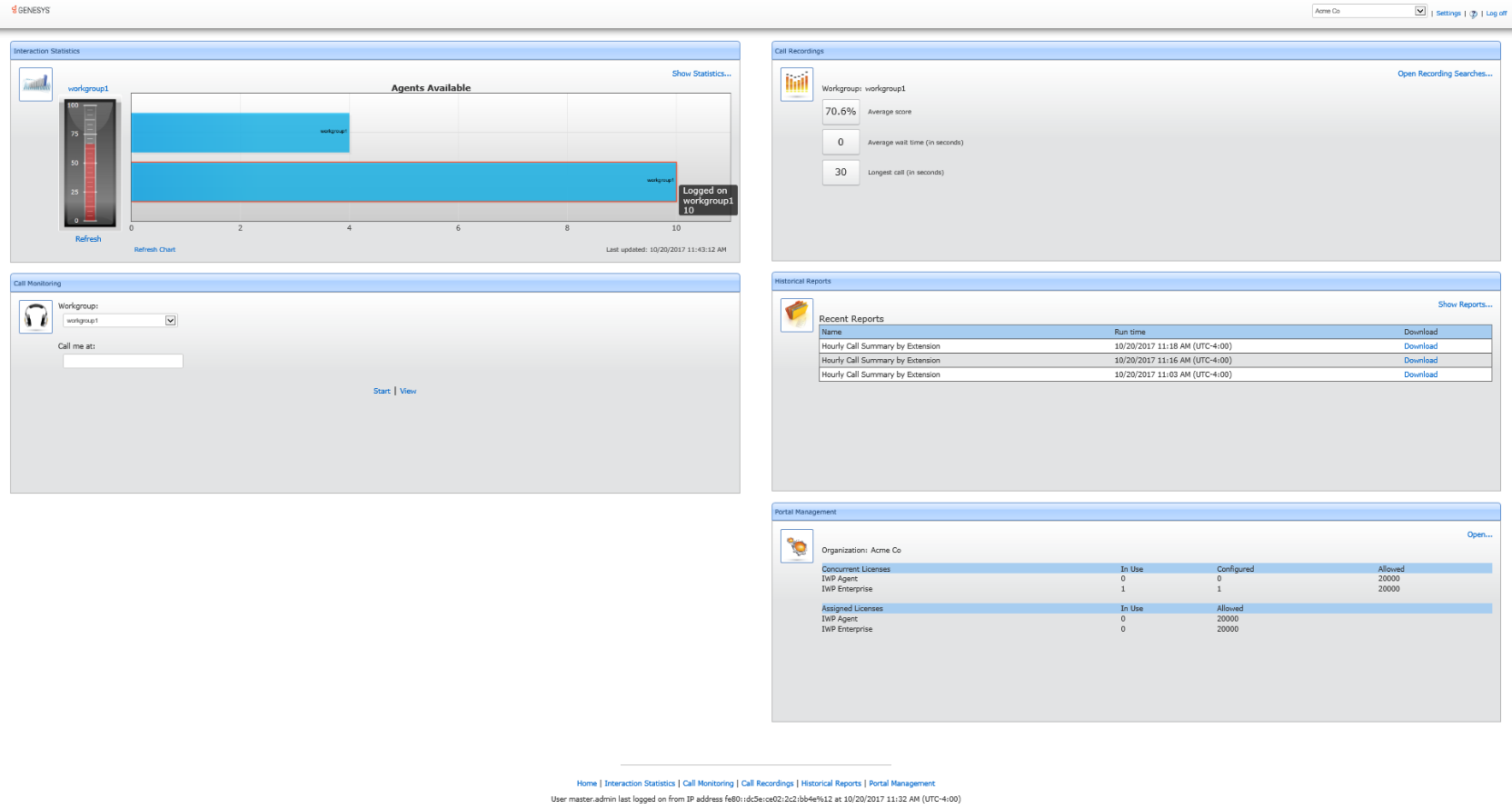The height and width of the screenshot is (809, 1512).
Task: Click the 'Call me at' input field
Action: tap(123, 361)
